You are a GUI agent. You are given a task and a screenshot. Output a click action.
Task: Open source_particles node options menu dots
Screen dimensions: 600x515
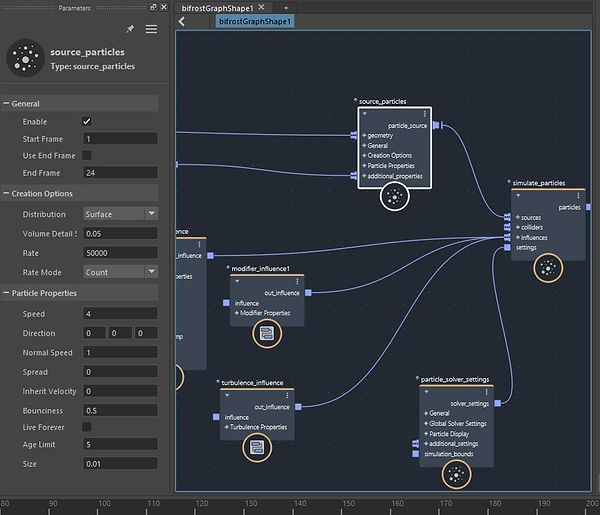(425, 114)
